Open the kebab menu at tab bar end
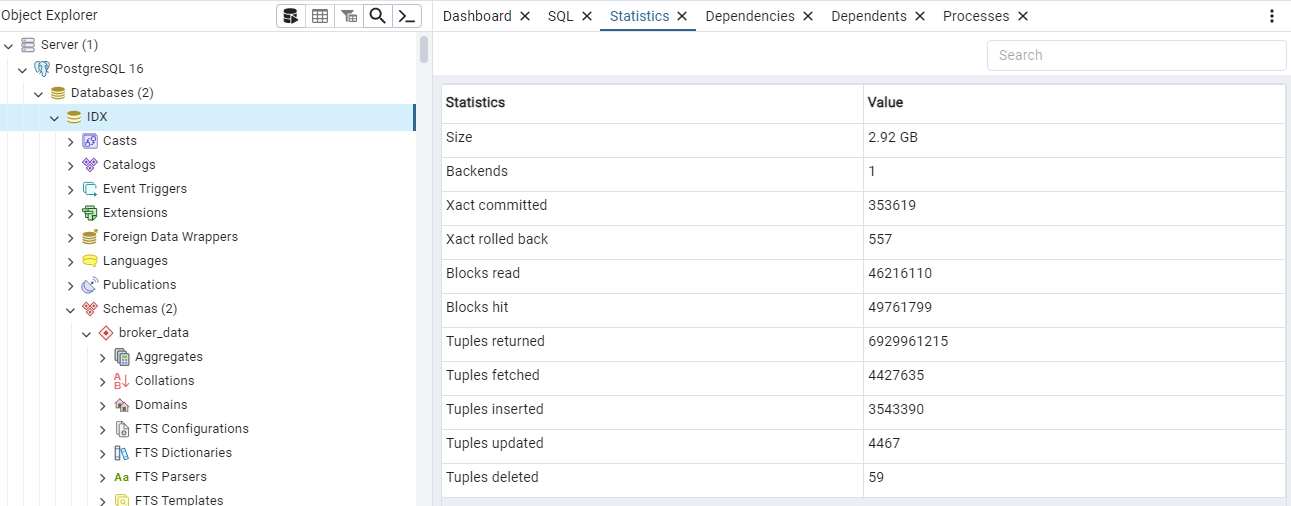Screen dimensions: 1291x506 1272,16
